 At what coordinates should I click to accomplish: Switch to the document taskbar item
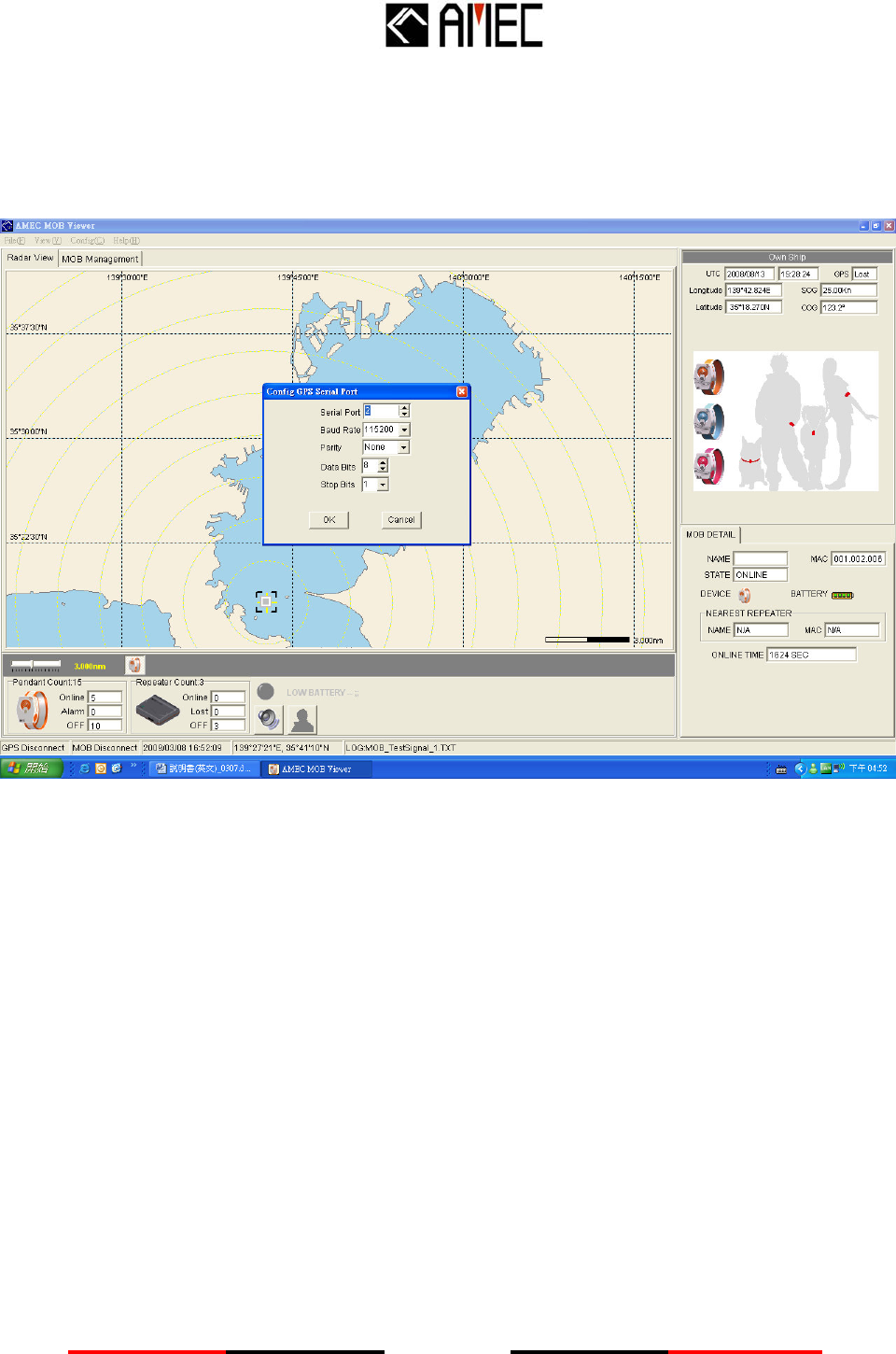coord(205,769)
